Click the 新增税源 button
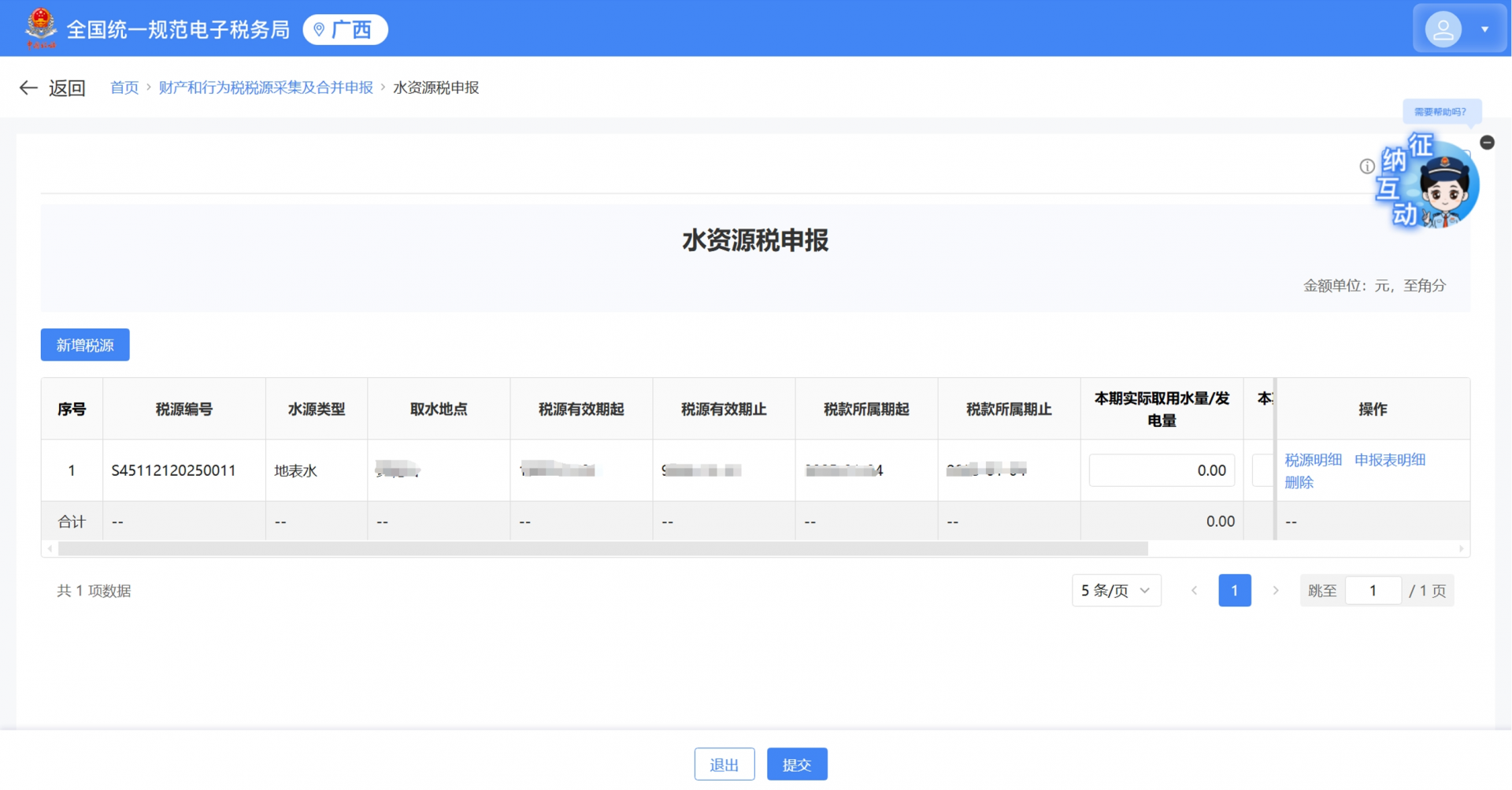The image size is (1512, 790). point(84,344)
